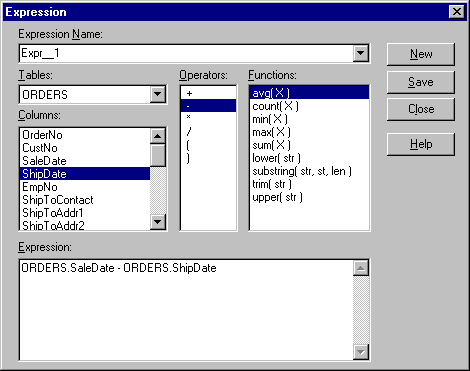The width and height of the screenshot is (470, 371).
Task: Pick the opening parenthesis operator
Action: (x=208, y=145)
